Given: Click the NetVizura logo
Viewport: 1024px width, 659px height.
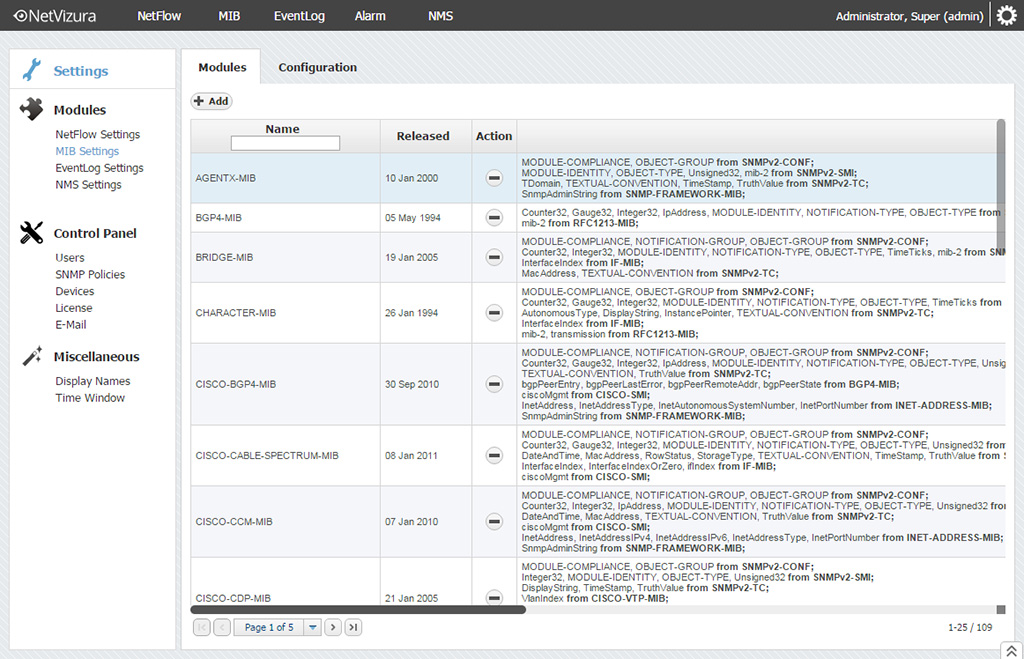Looking at the screenshot, I should (55, 16).
